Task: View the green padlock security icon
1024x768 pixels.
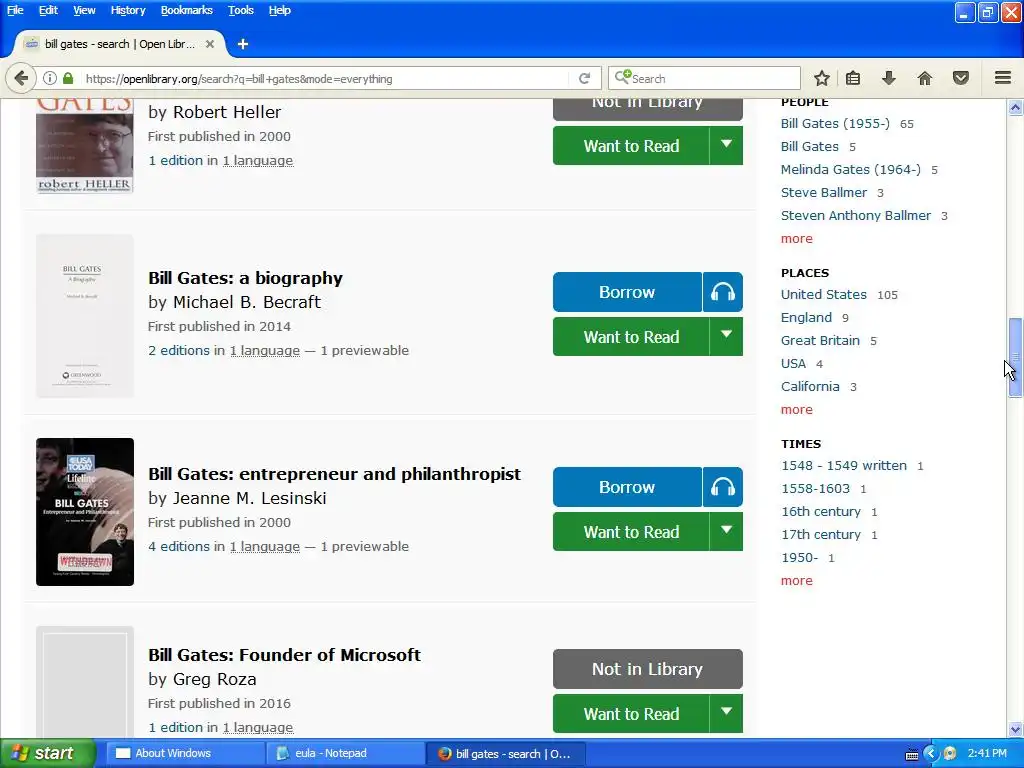Action: click(x=68, y=78)
